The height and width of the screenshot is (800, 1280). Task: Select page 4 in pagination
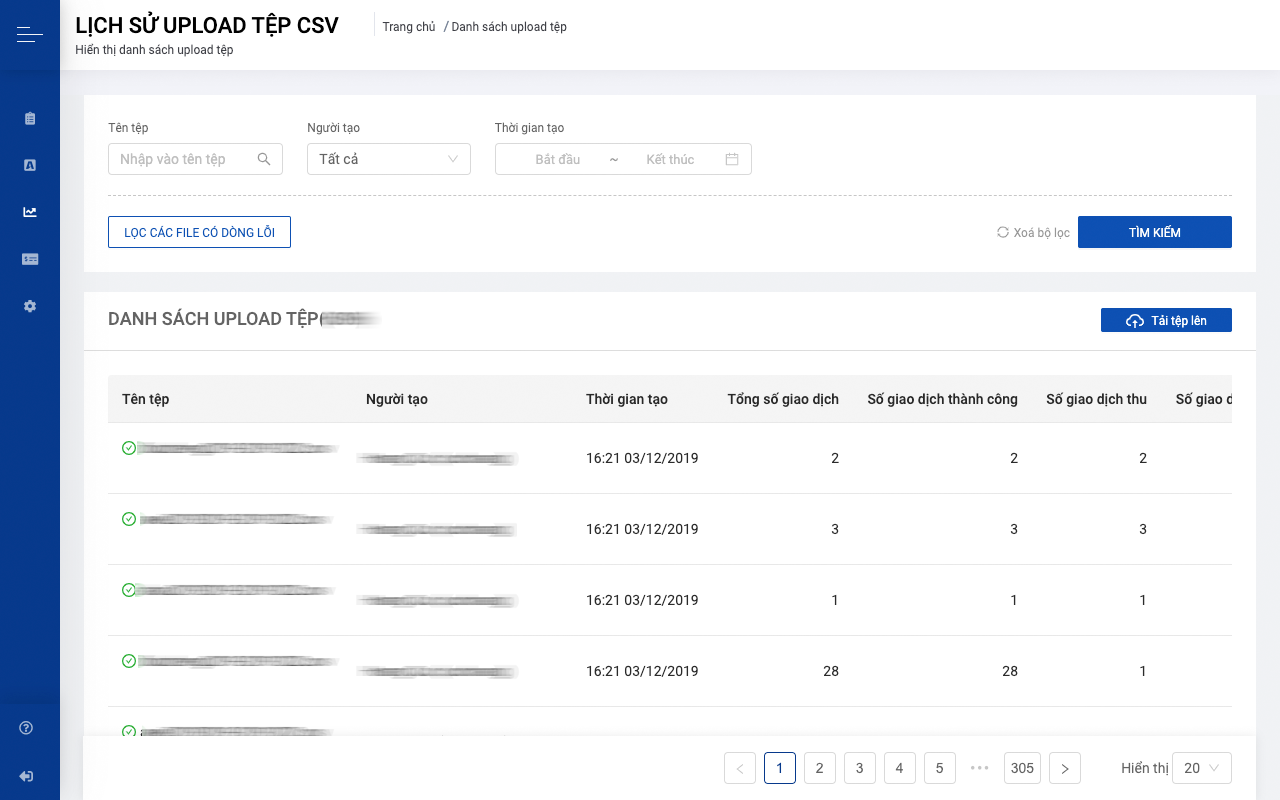click(900, 768)
